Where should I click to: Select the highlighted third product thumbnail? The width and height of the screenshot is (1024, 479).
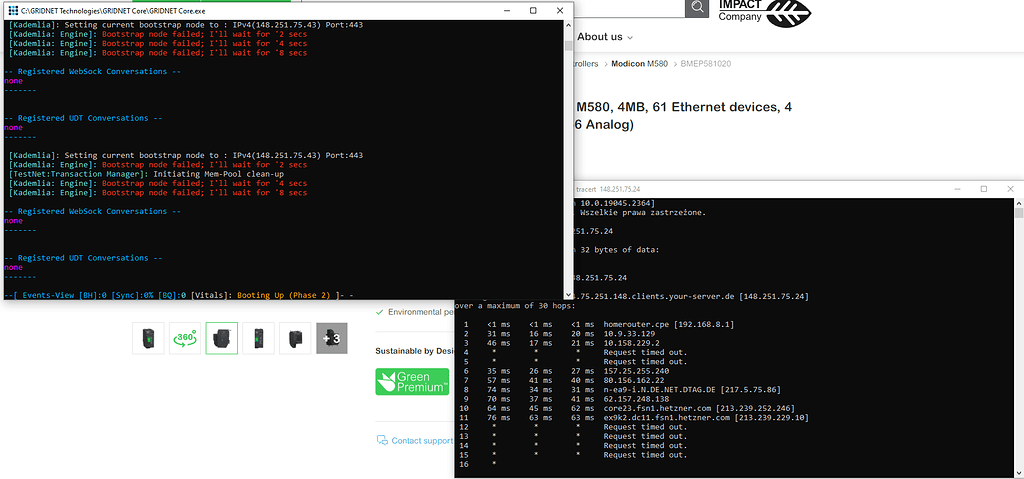coord(221,338)
